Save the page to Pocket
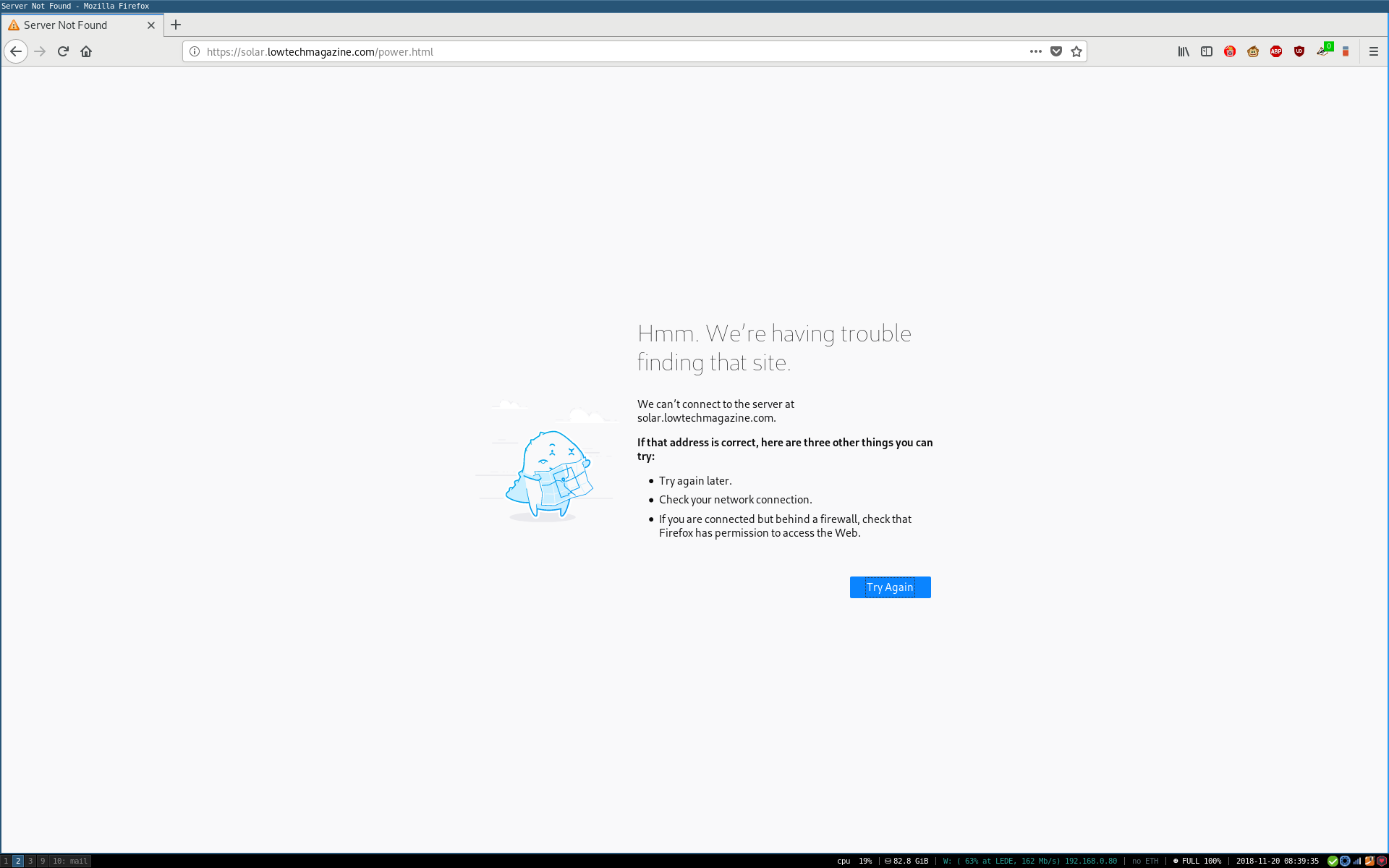This screenshot has width=1389, height=868. coord(1056,51)
